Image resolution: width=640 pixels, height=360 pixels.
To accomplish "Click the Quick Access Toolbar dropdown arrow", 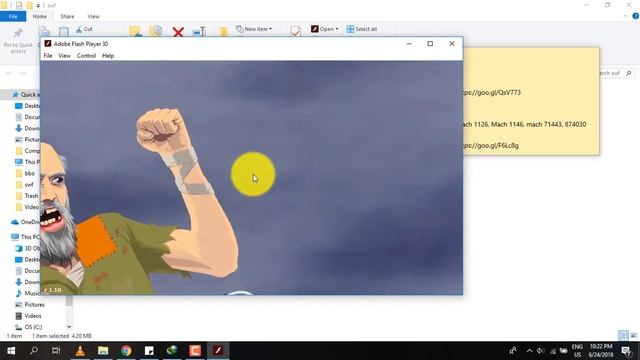I will (38, 6).
